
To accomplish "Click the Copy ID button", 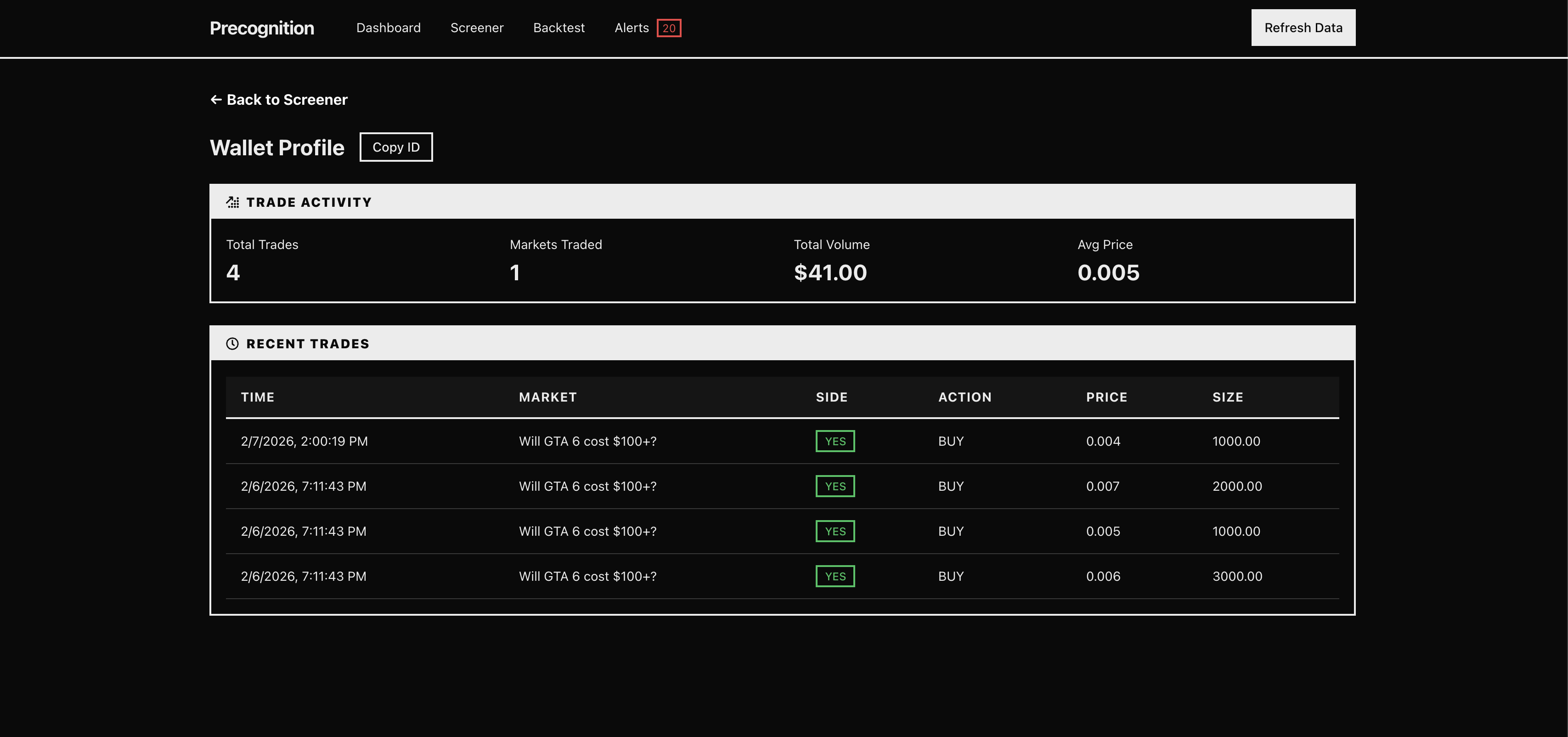I will pyautogui.click(x=395, y=147).
